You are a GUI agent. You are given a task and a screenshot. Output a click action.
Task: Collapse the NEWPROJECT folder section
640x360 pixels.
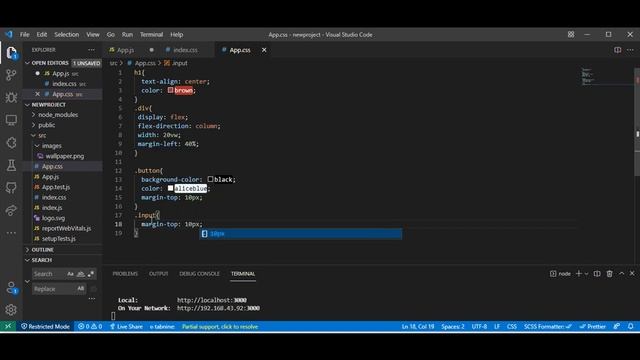pyautogui.click(x=27, y=105)
